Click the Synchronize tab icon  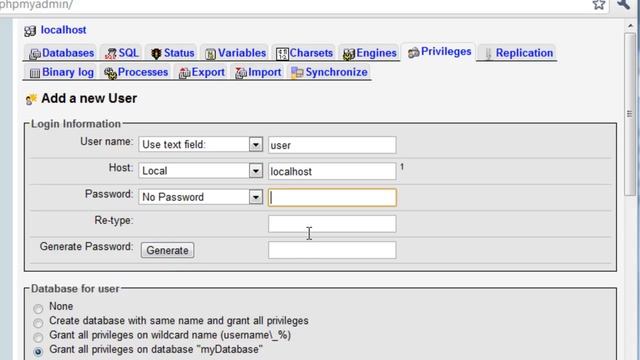tap(297, 73)
